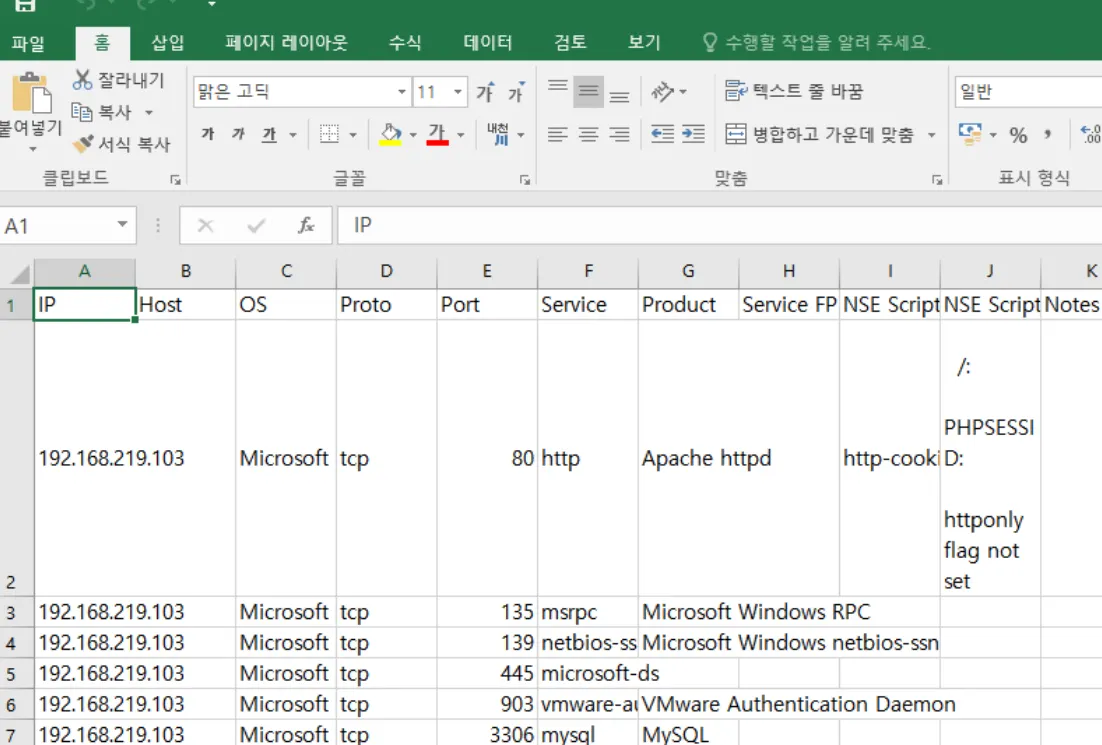This screenshot has height=745, width=1102.
Task: Click Merge and Center (병합하고 가운데 맞춤)
Action: (819, 134)
